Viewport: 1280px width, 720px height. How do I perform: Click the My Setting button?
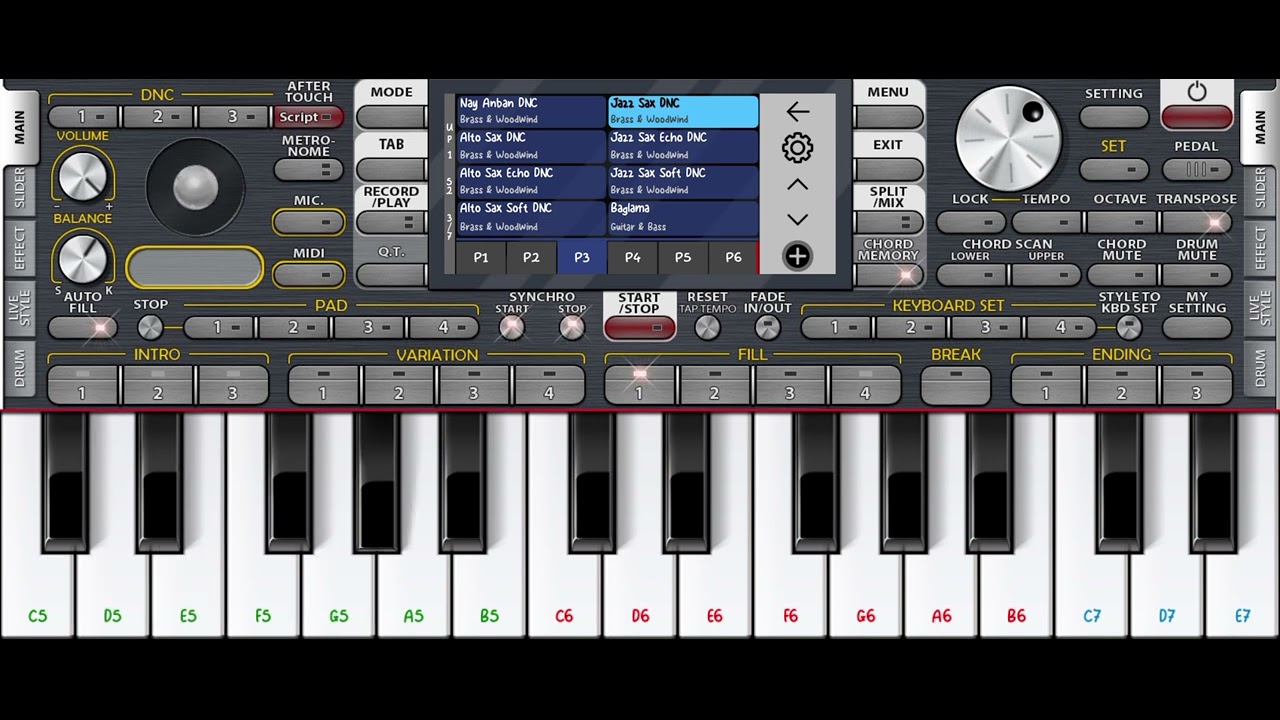[x=1197, y=327]
